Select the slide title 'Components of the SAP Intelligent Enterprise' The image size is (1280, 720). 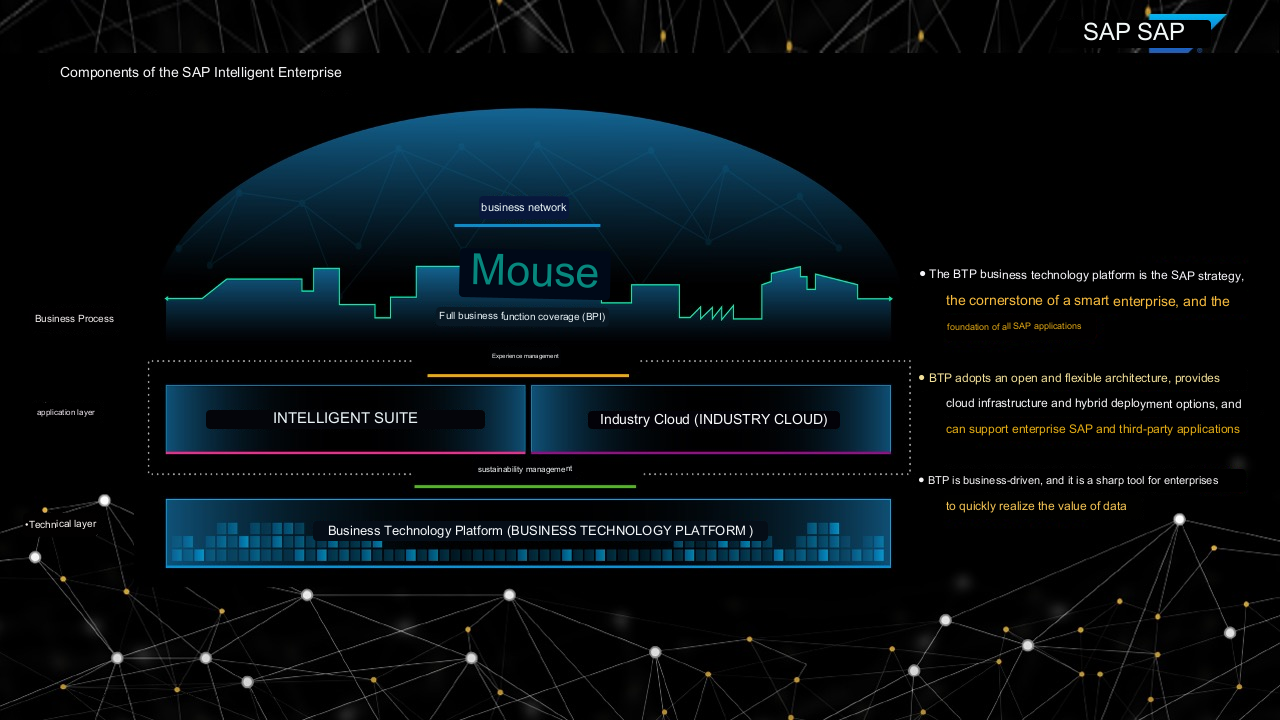(201, 73)
